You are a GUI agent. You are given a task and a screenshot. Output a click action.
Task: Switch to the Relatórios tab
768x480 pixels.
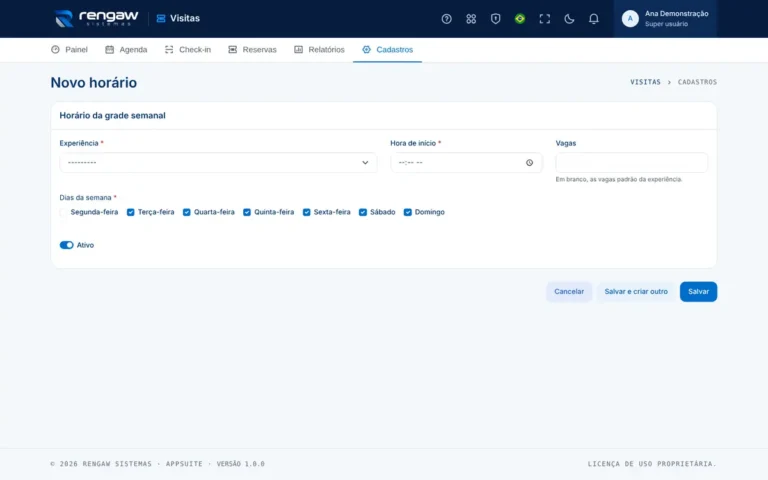pyautogui.click(x=319, y=49)
